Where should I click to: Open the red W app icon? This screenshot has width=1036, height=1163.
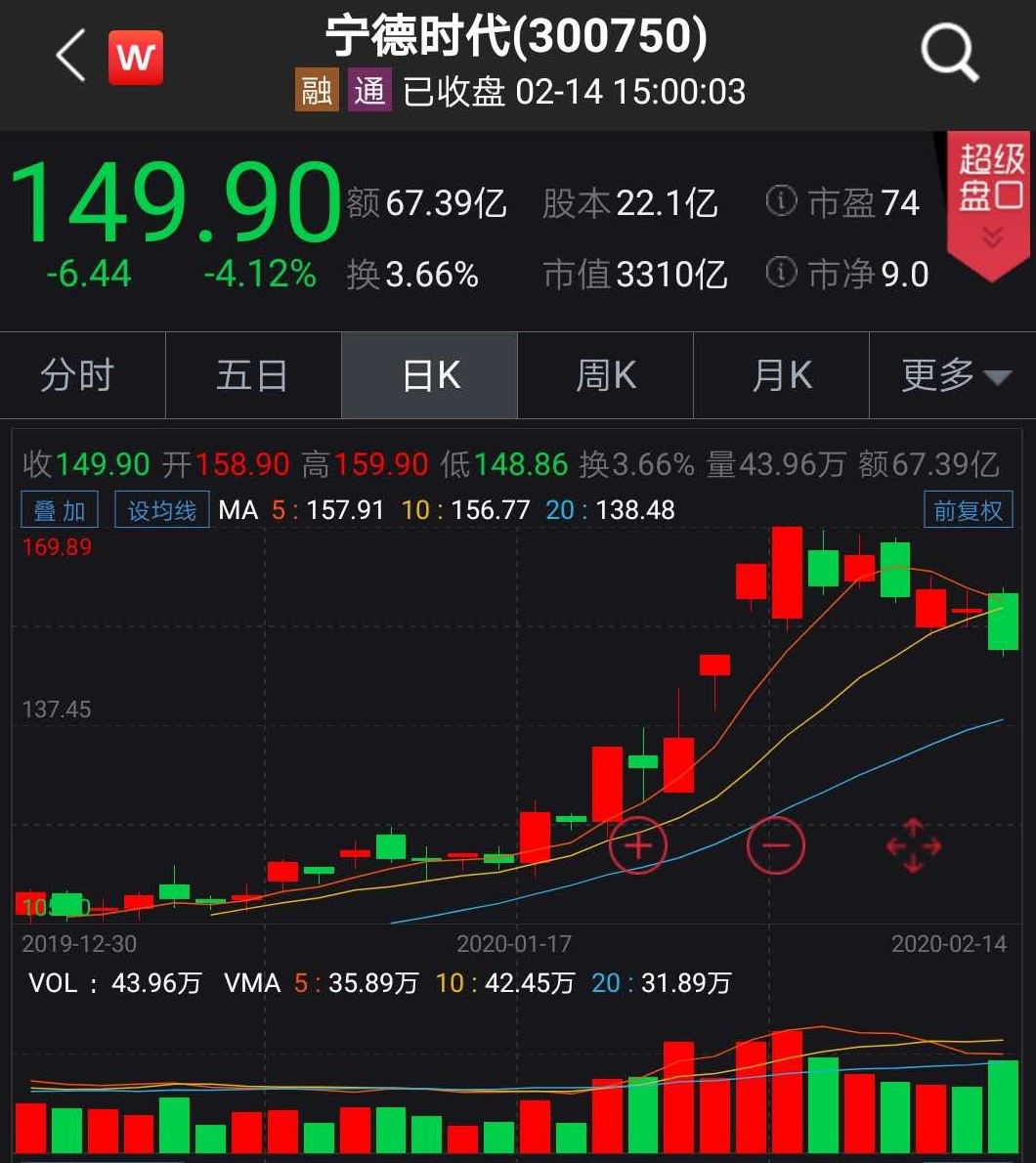136,57
